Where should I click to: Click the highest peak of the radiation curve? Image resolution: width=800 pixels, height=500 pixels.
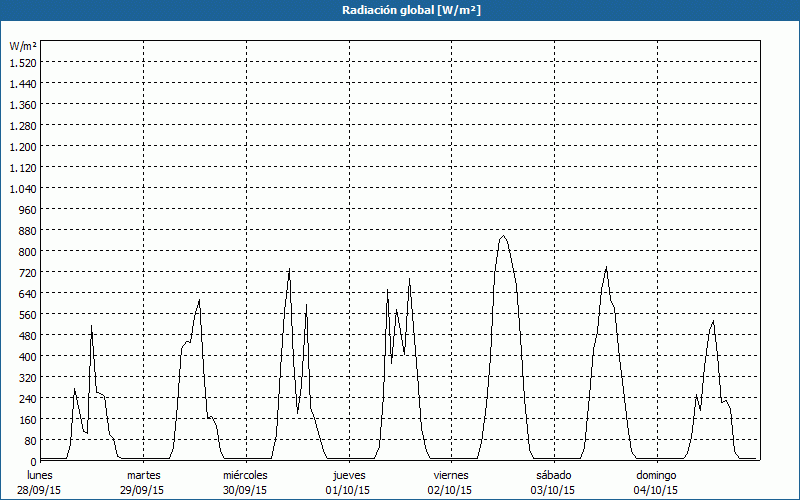click(x=503, y=236)
